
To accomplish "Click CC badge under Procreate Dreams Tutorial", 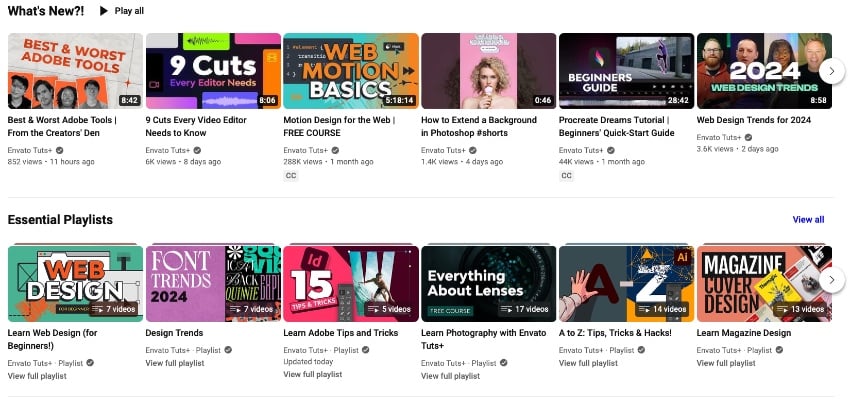I will pos(566,176).
